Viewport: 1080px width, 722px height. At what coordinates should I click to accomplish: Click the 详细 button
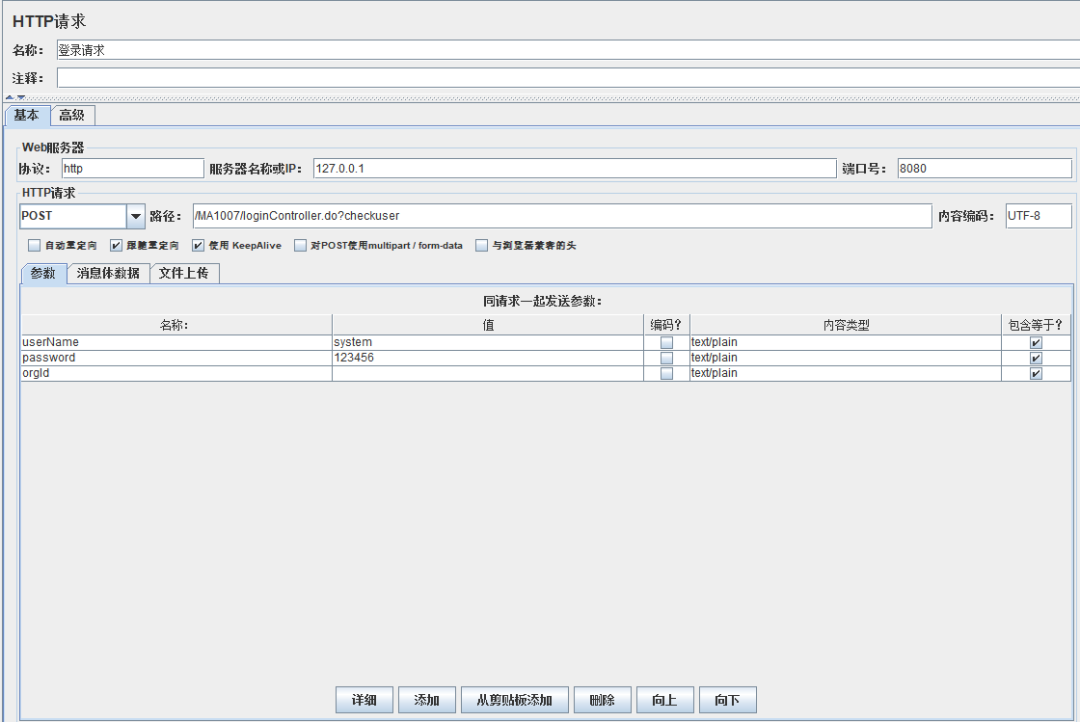point(364,699)
